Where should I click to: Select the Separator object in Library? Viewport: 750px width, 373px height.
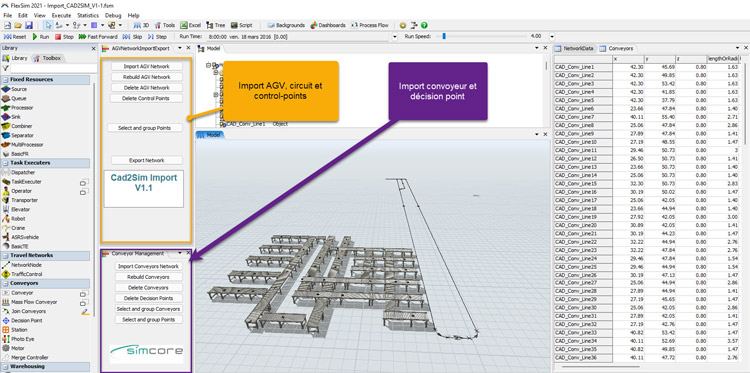tap(17, 135)
